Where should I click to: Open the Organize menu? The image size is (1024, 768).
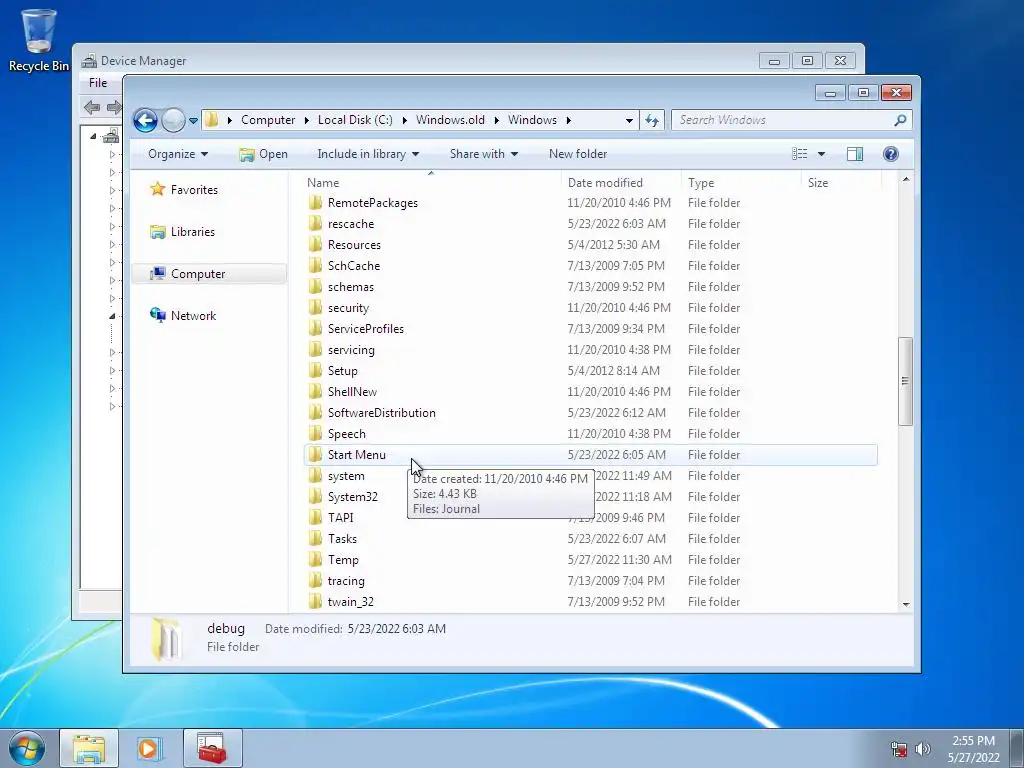pos(178,154)
